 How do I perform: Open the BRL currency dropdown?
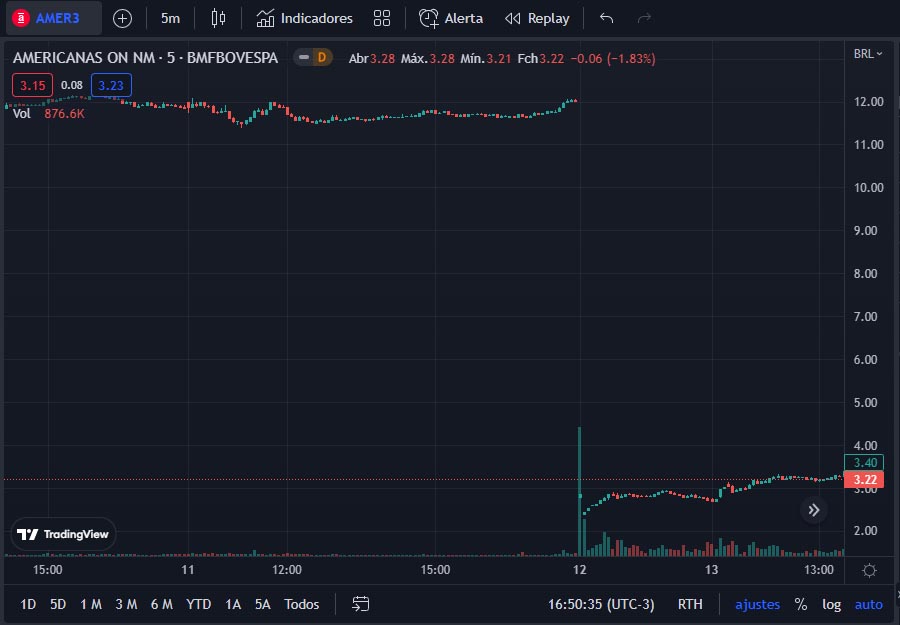click(x=868, y=54)
